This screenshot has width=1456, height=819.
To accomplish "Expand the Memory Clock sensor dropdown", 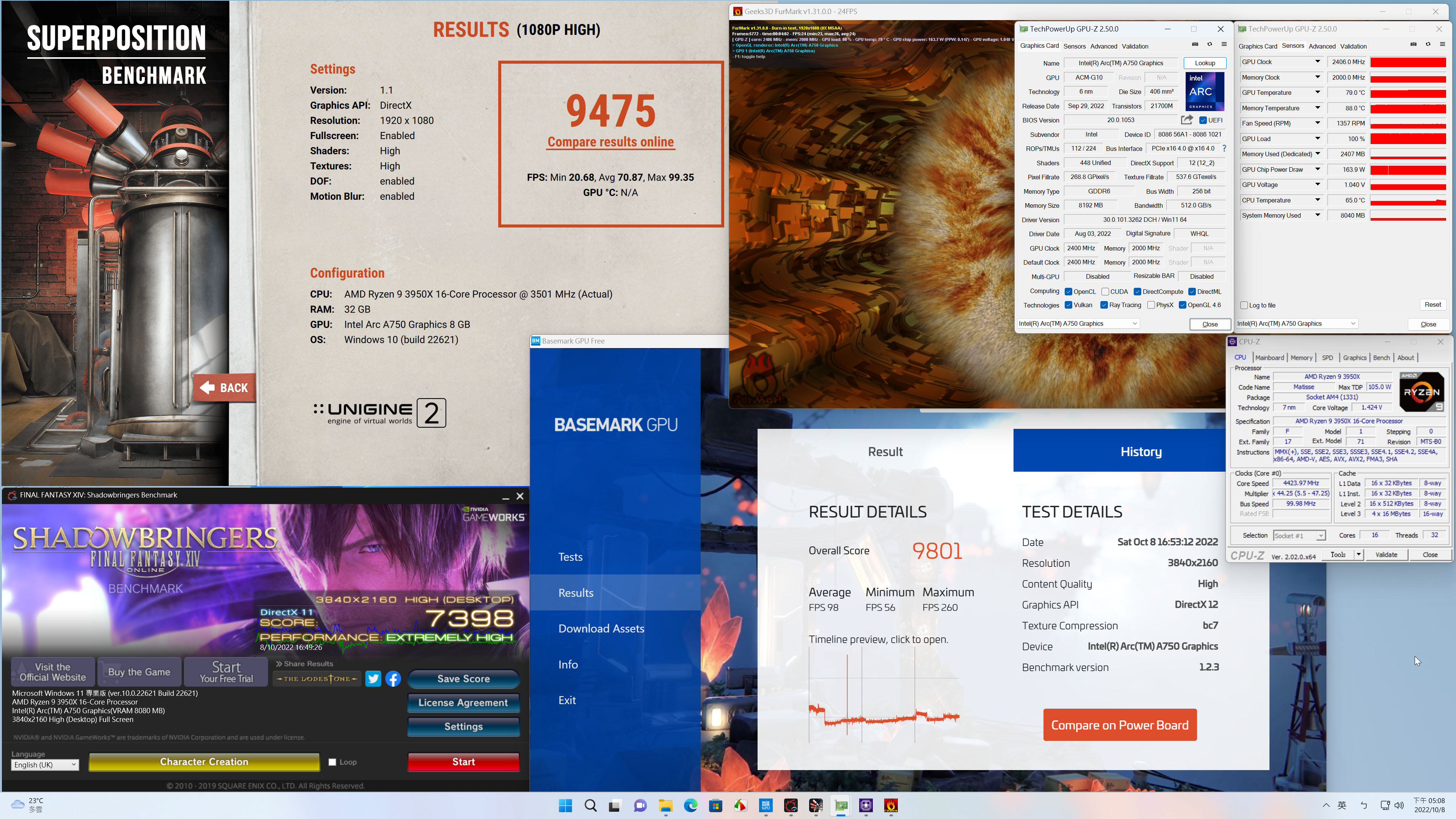I will point(1317,77).
